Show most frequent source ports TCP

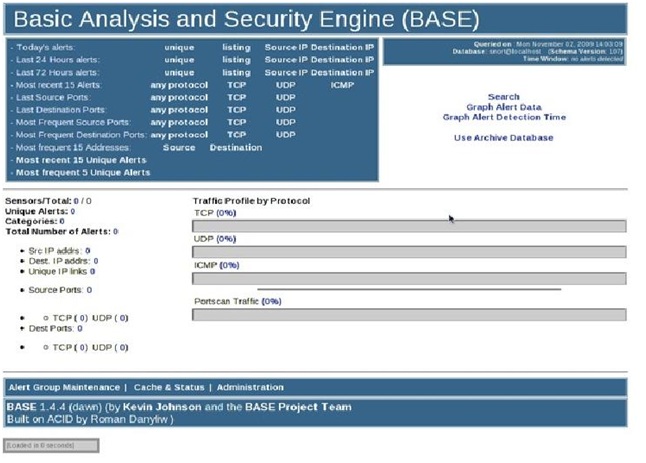pos(236,122)
